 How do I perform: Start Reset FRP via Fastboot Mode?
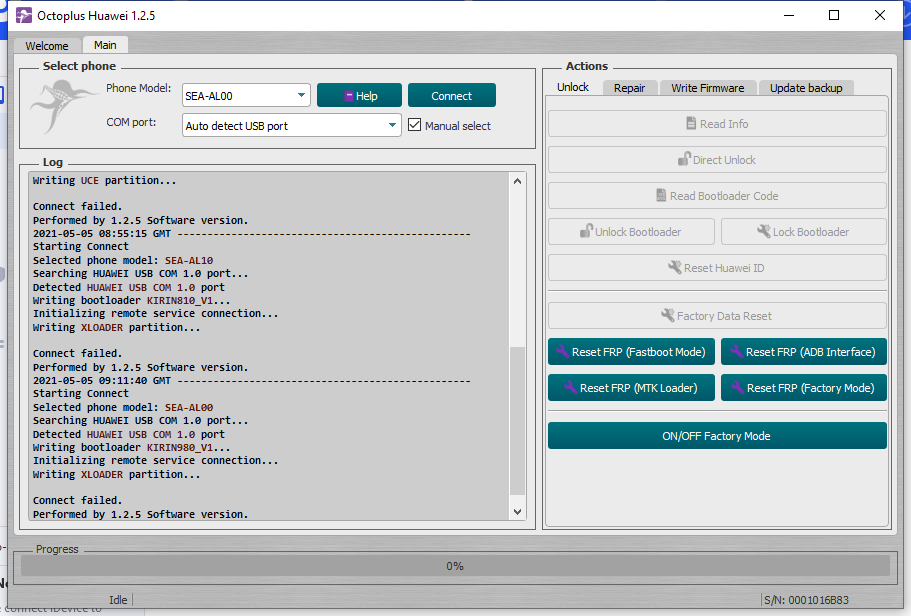click(x=631, y=352)
